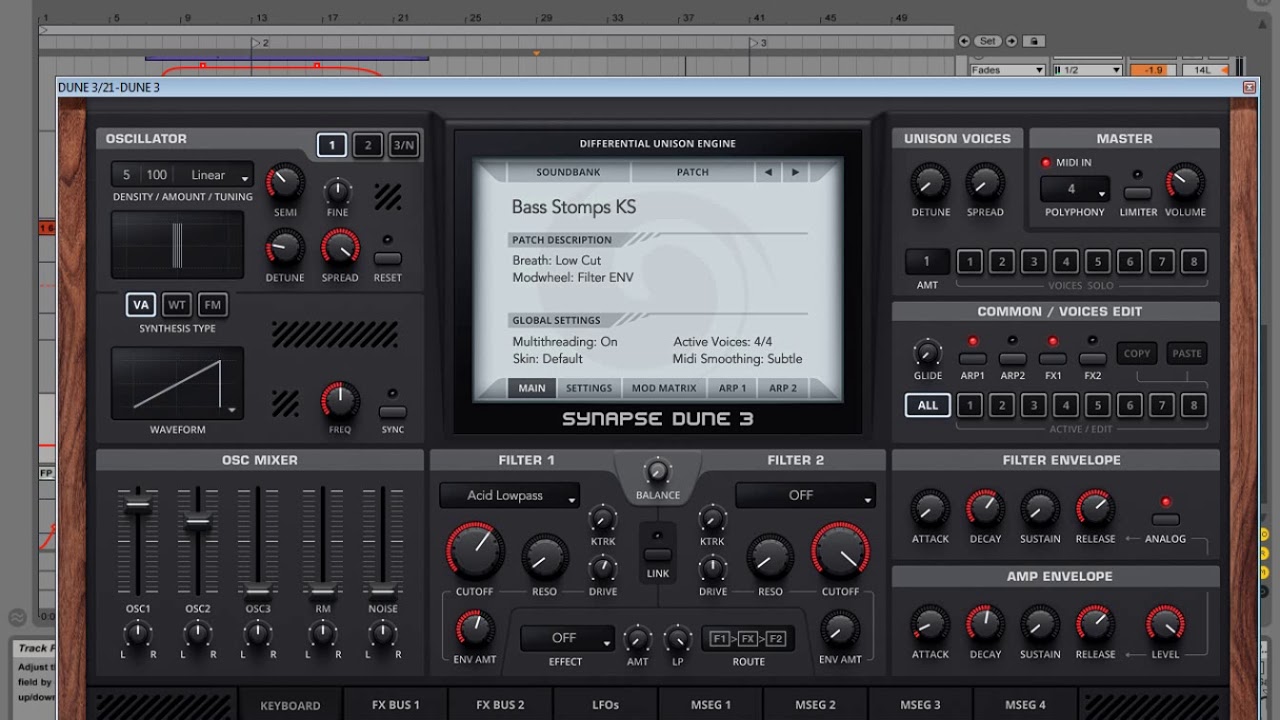This screenshot has height=720, width=1280.
Task: Click the Amp Envelope LEVEL knob
Action: pyautogui.click(x=1165, y=624)
